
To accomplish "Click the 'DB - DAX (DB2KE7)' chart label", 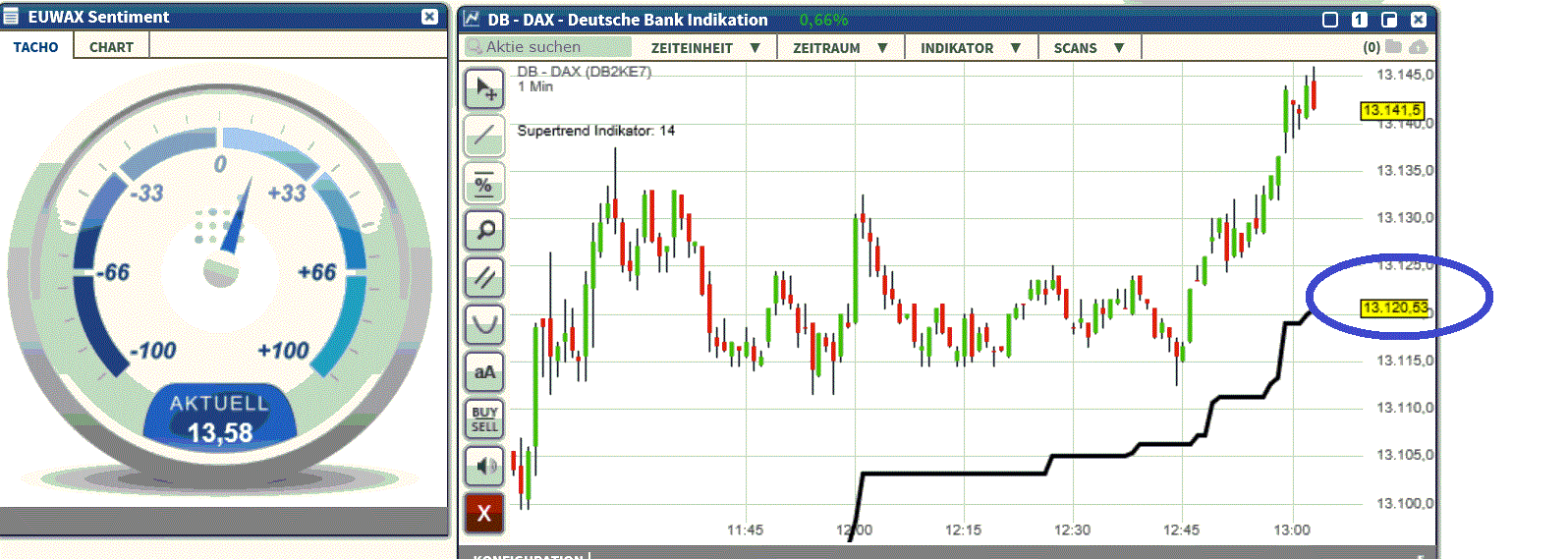I will pos(585,72).
